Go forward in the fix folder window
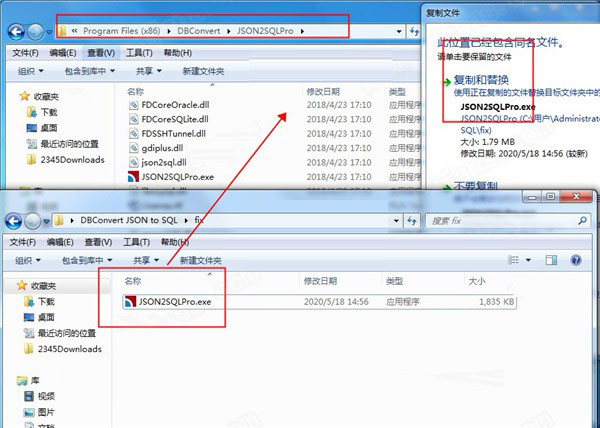The width and height of the screenshot is (600, 428). point(33,221)
